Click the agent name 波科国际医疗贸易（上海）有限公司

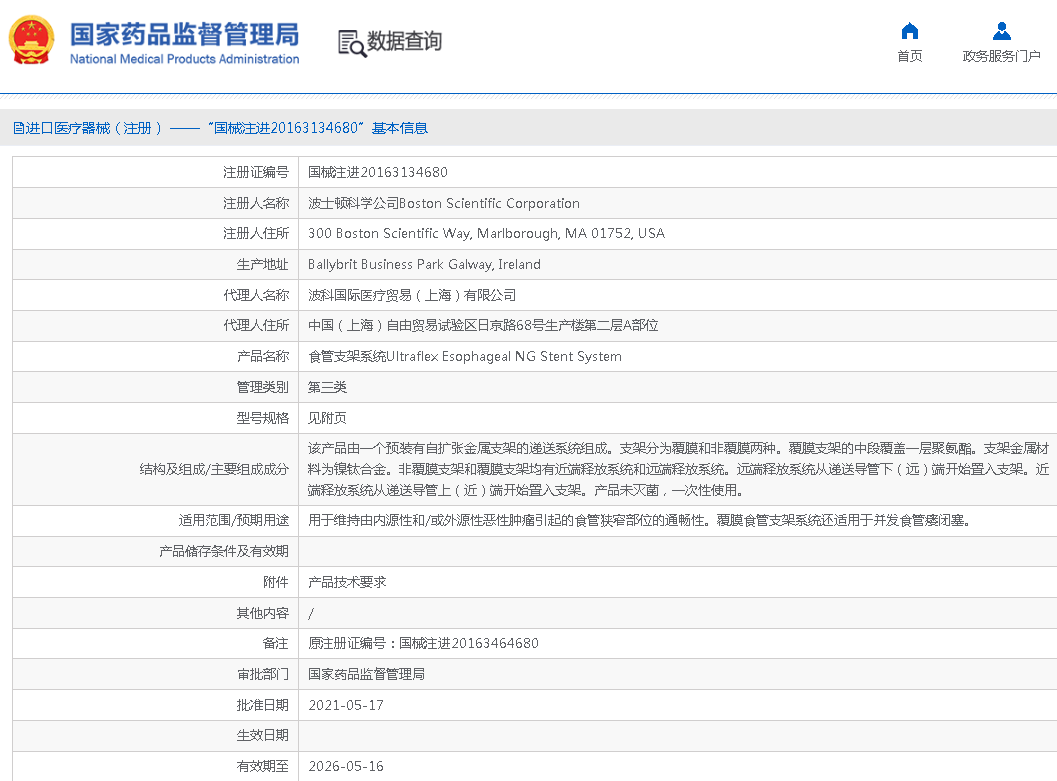pos(412,296)
